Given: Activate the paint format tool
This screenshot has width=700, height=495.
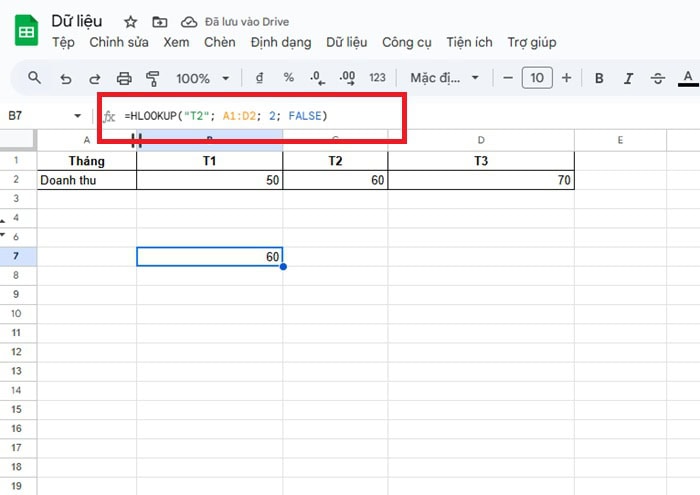Looking at the screenshot, I should 153,79.
